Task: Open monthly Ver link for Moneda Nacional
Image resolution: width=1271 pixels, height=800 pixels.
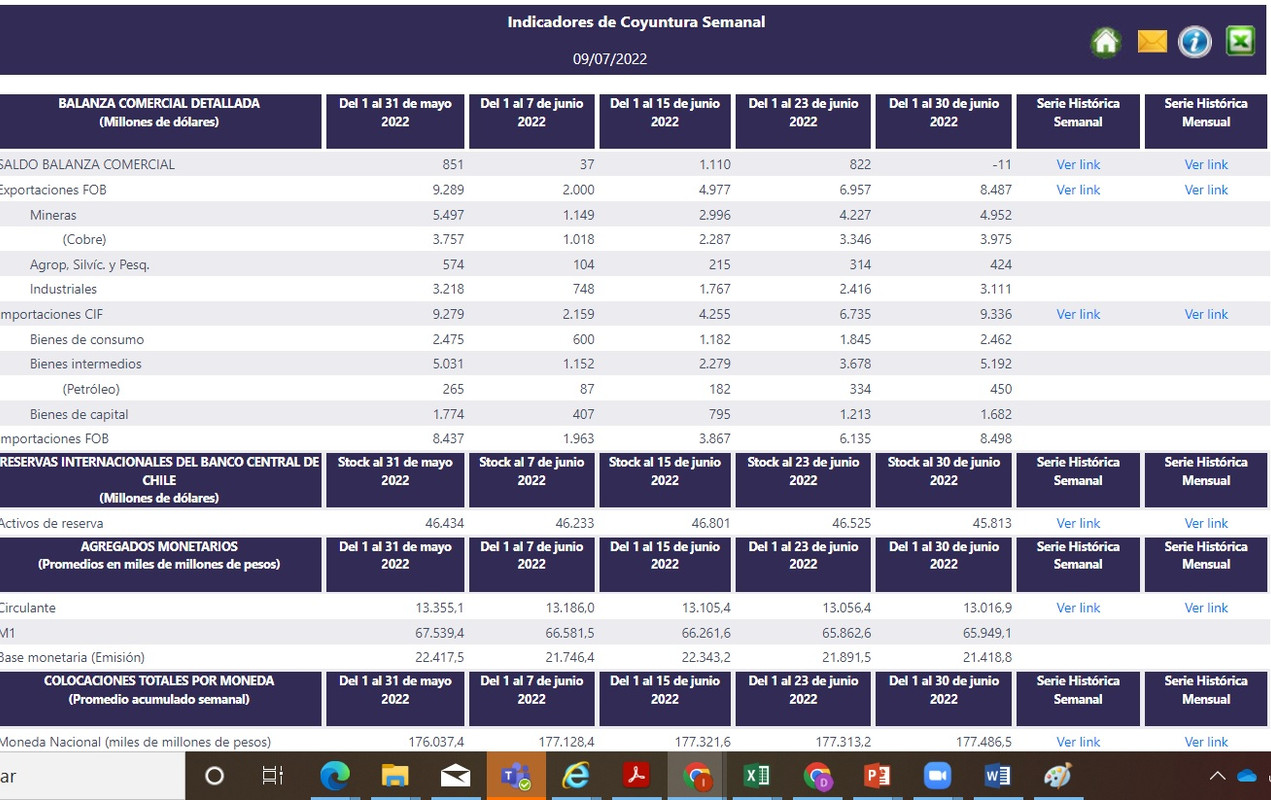Action: tap(1206, 742)
